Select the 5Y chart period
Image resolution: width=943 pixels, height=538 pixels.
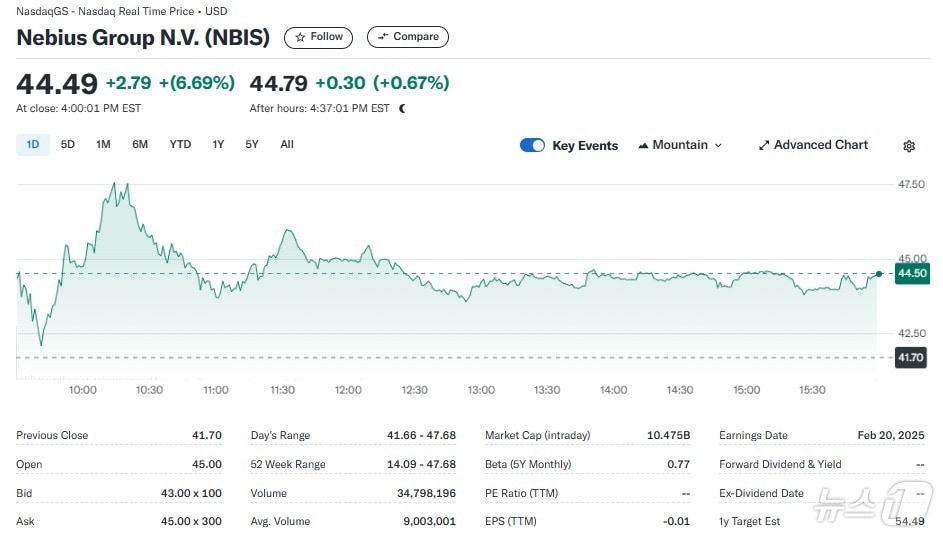pyautogui.click(x=252, y=145)
